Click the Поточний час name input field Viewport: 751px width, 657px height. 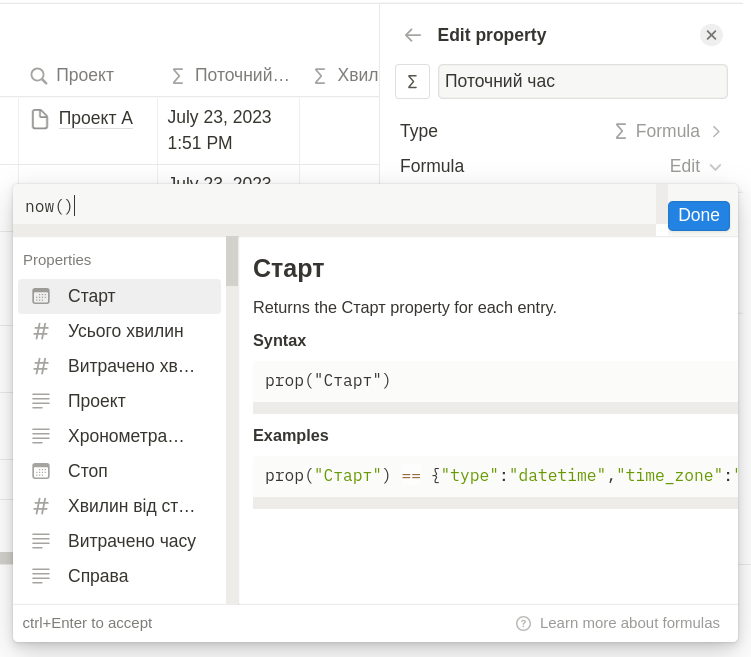pos(582,82)
